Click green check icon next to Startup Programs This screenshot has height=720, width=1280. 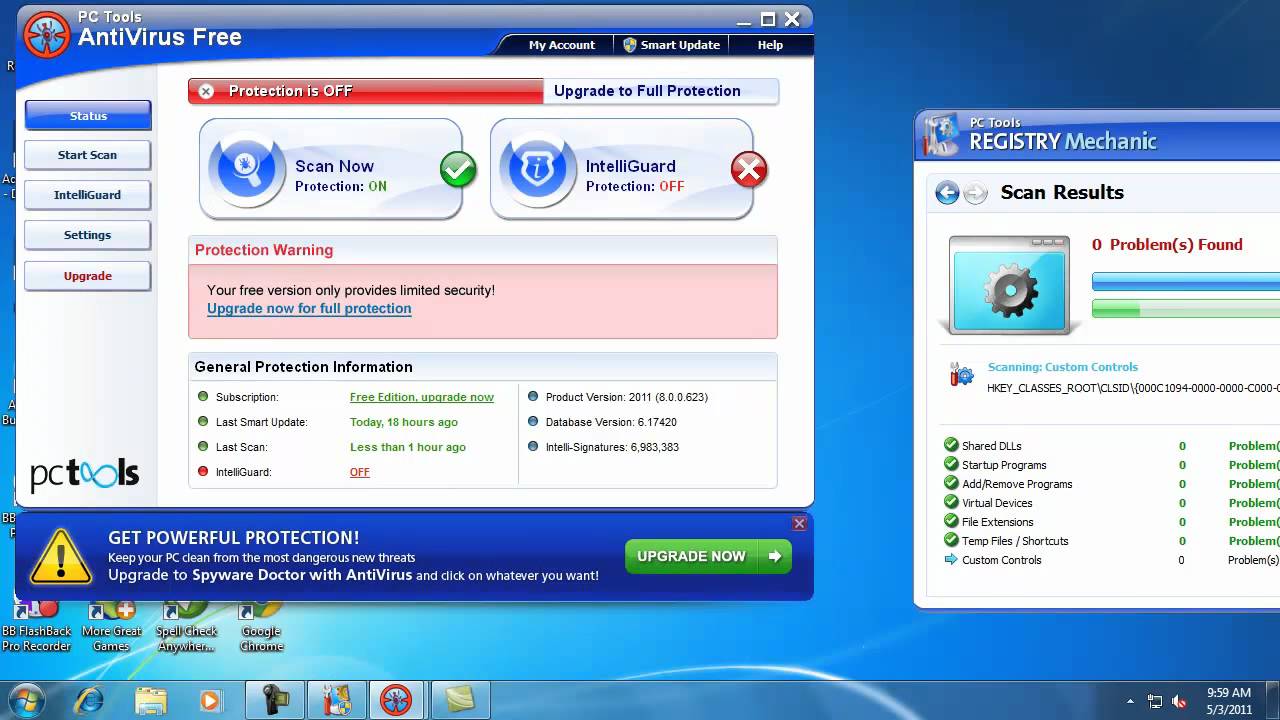click(951, 464)
